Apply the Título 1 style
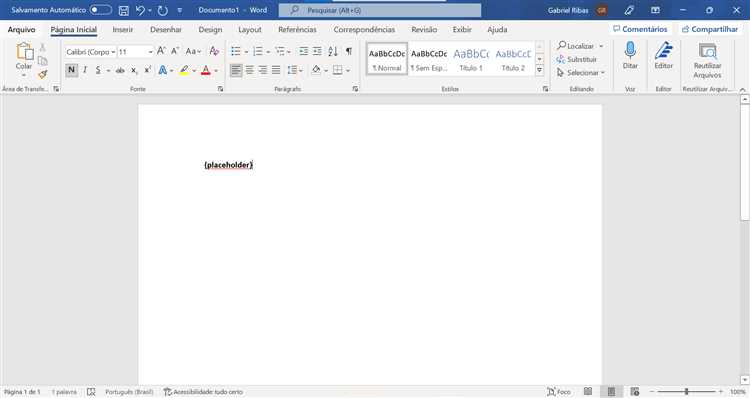 pos(471,59)
